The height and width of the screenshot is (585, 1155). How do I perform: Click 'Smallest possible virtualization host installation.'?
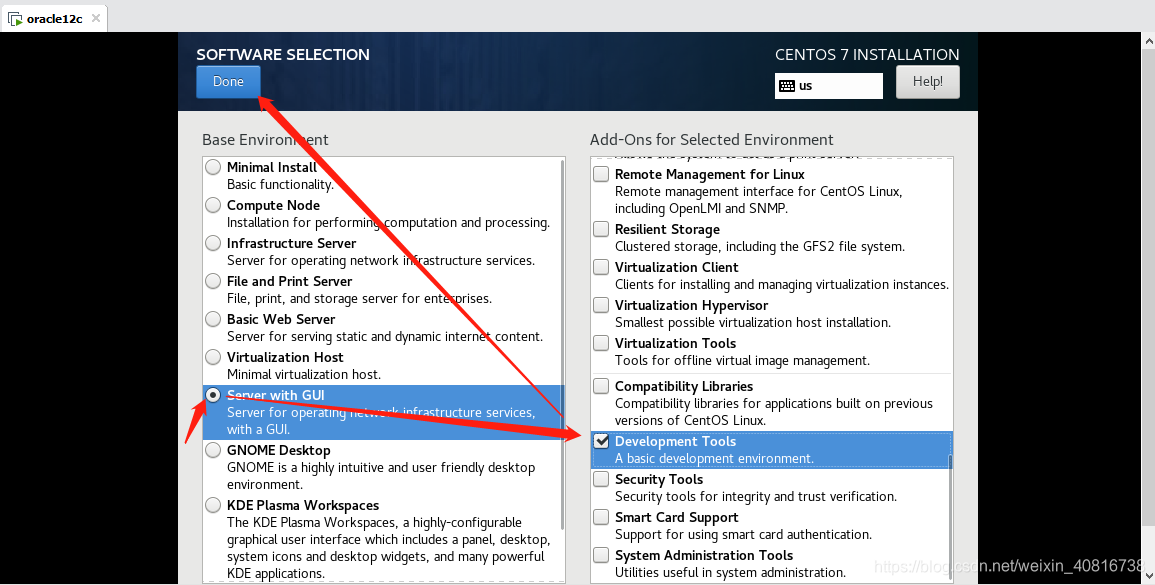(x=753, y=322)
